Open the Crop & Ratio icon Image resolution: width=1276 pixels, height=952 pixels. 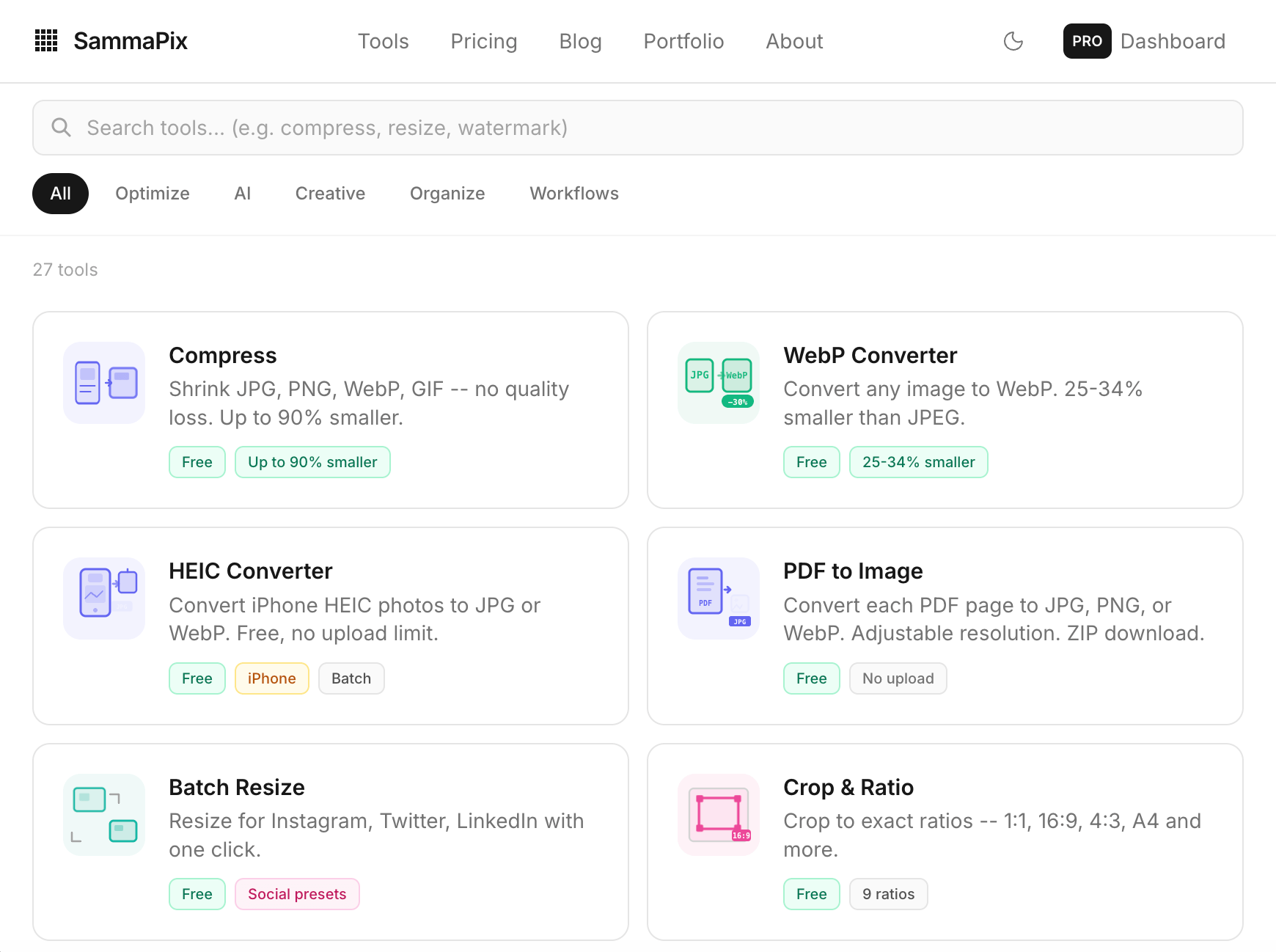click(x=719, y=815)
